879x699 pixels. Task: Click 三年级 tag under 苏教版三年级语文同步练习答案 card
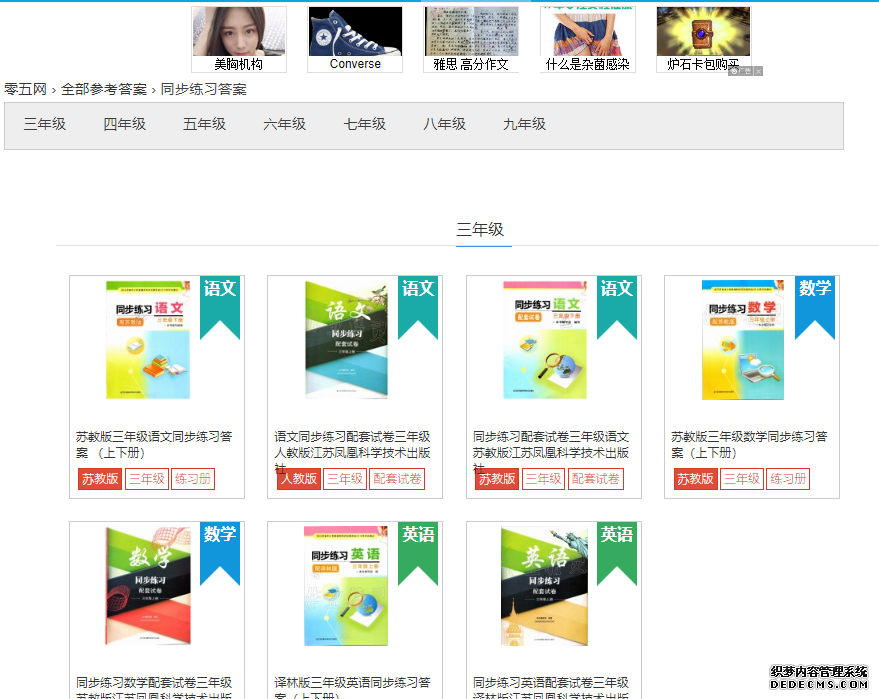[x=147, y=479]
